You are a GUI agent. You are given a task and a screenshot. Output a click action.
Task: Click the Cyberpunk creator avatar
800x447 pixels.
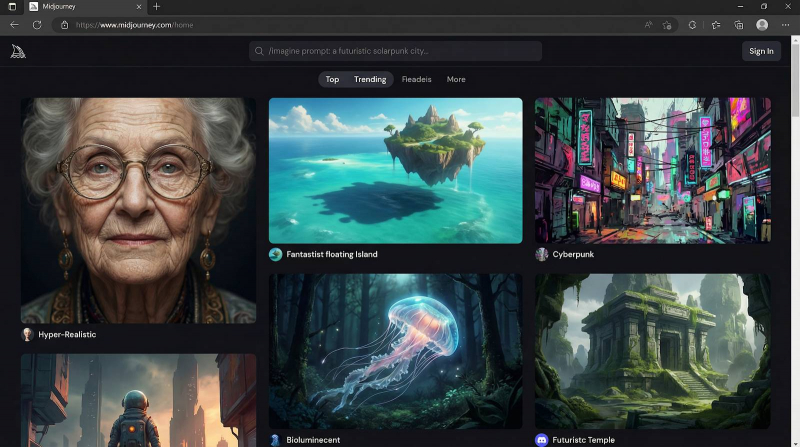tap(542, 254)
